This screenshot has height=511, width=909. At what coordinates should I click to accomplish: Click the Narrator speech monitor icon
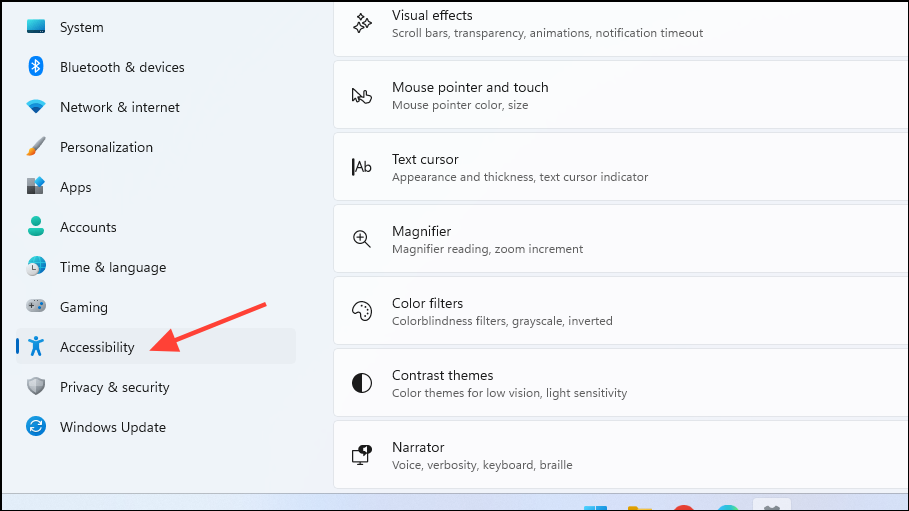coord(362,455)
